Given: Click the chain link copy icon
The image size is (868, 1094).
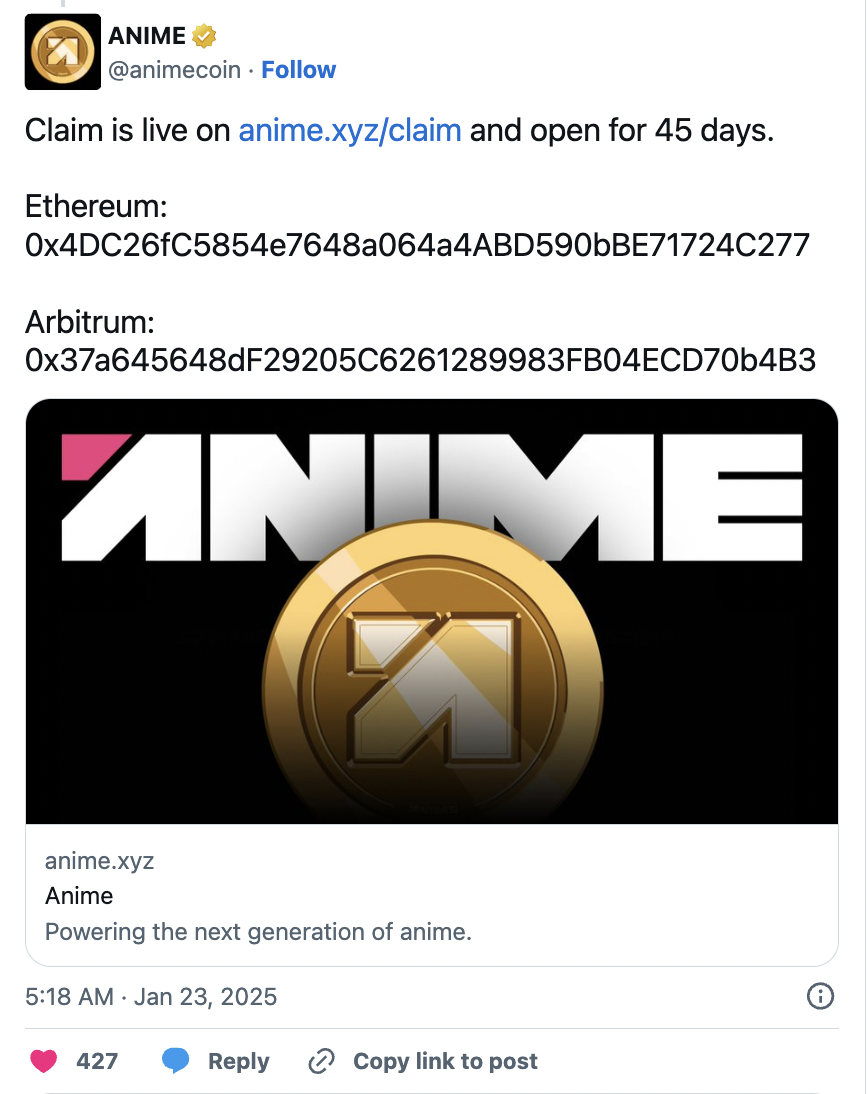Looking at the screenshot, I should tap(321, 1061).
